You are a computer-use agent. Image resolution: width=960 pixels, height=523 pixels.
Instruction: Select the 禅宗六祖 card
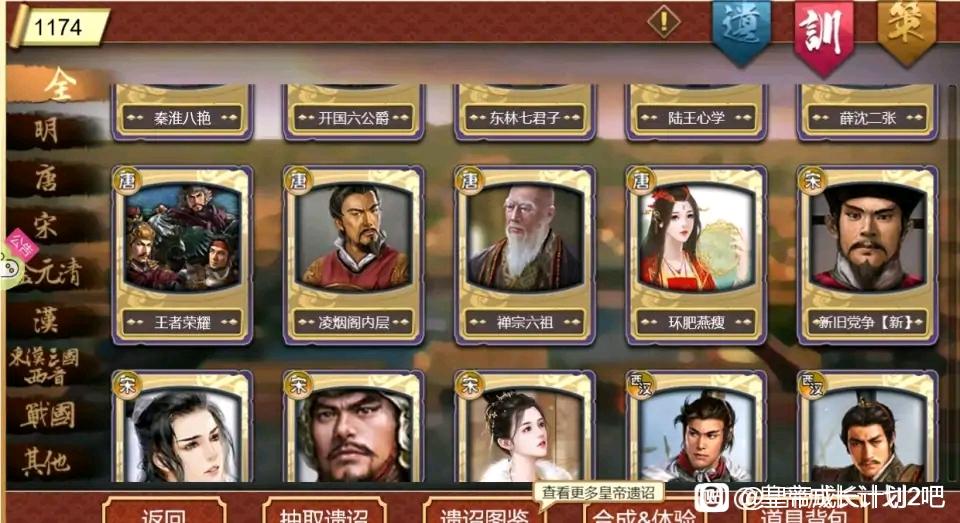pos(525,255)
